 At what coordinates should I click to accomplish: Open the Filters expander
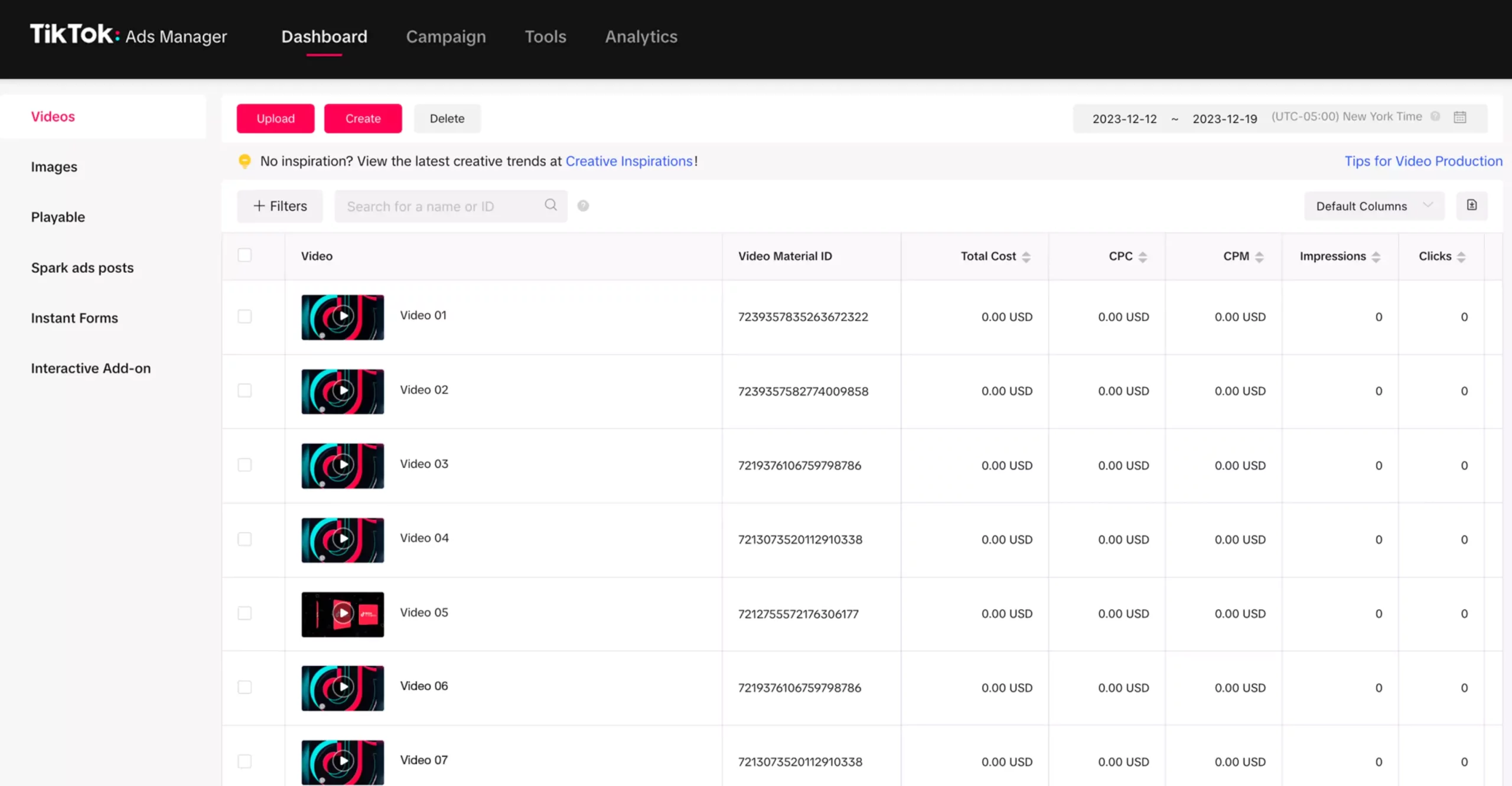point(280,206)
